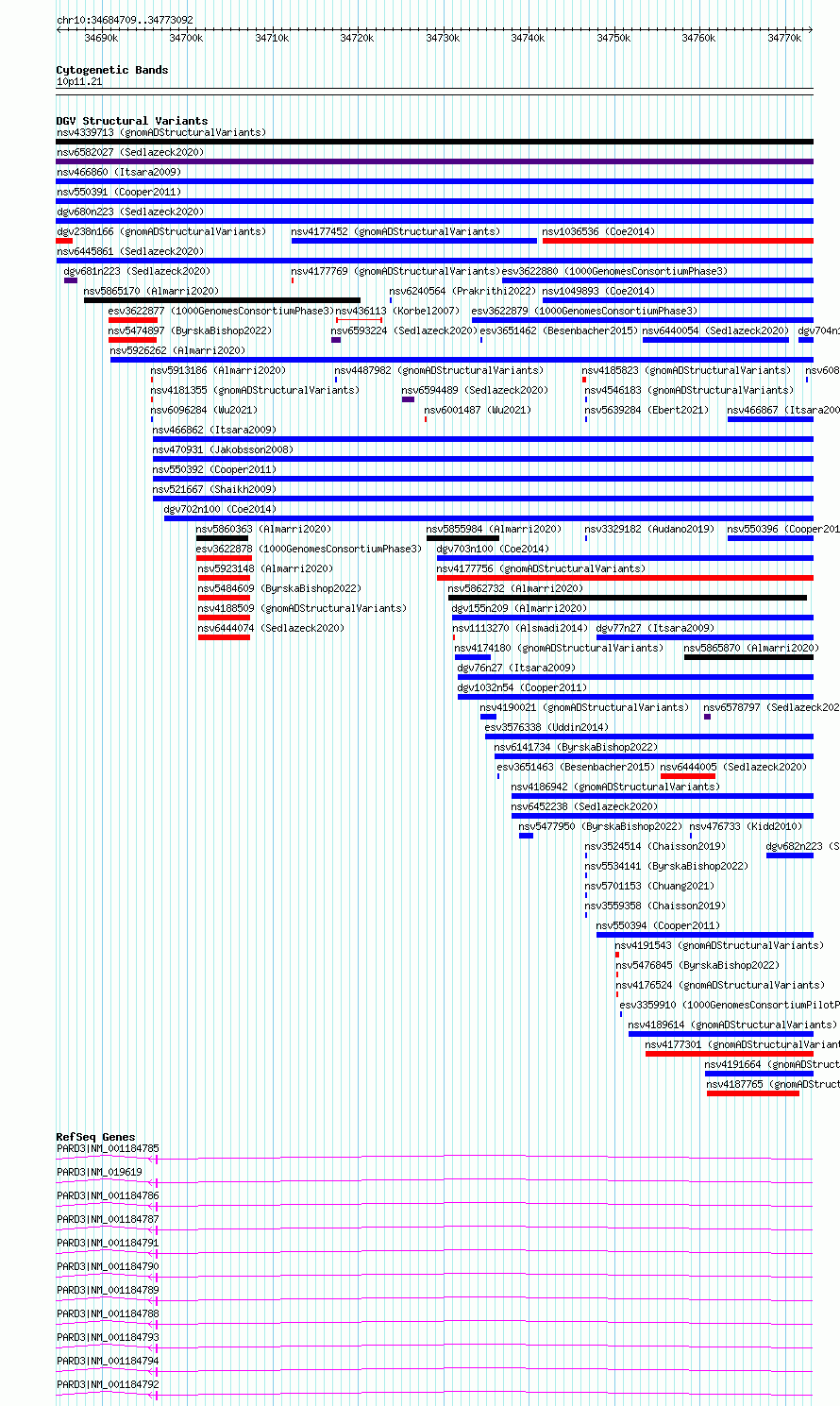Click the 10p11.21 cytoband label
Image resolution: width=840 pixels, height=1406 pixels.
[x=79, y=82]
